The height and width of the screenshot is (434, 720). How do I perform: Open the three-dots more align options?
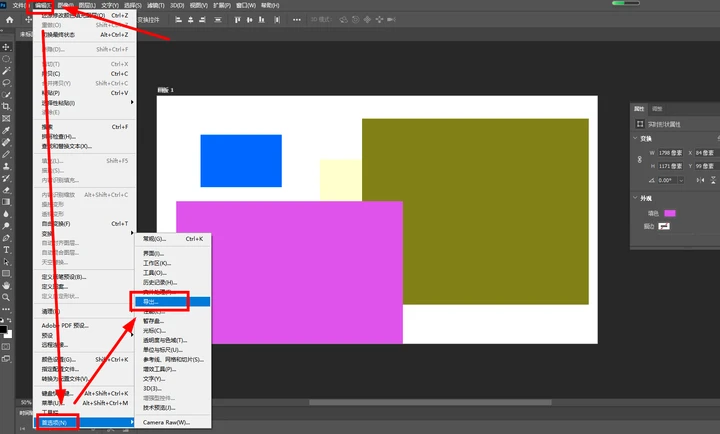(x=297, y=20)
